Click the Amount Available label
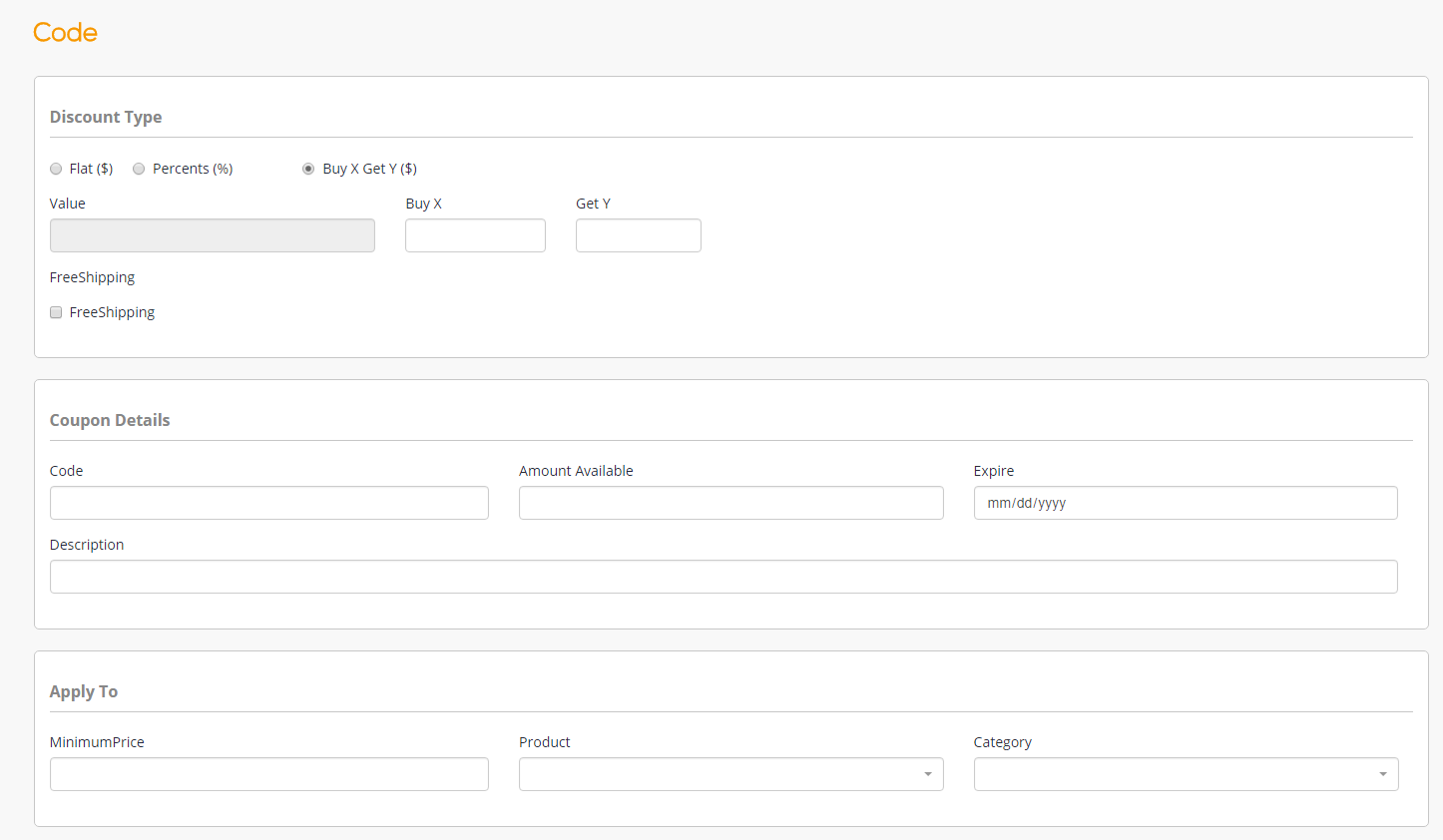This screenshot has width=1443, height=840. click(576, 471)
